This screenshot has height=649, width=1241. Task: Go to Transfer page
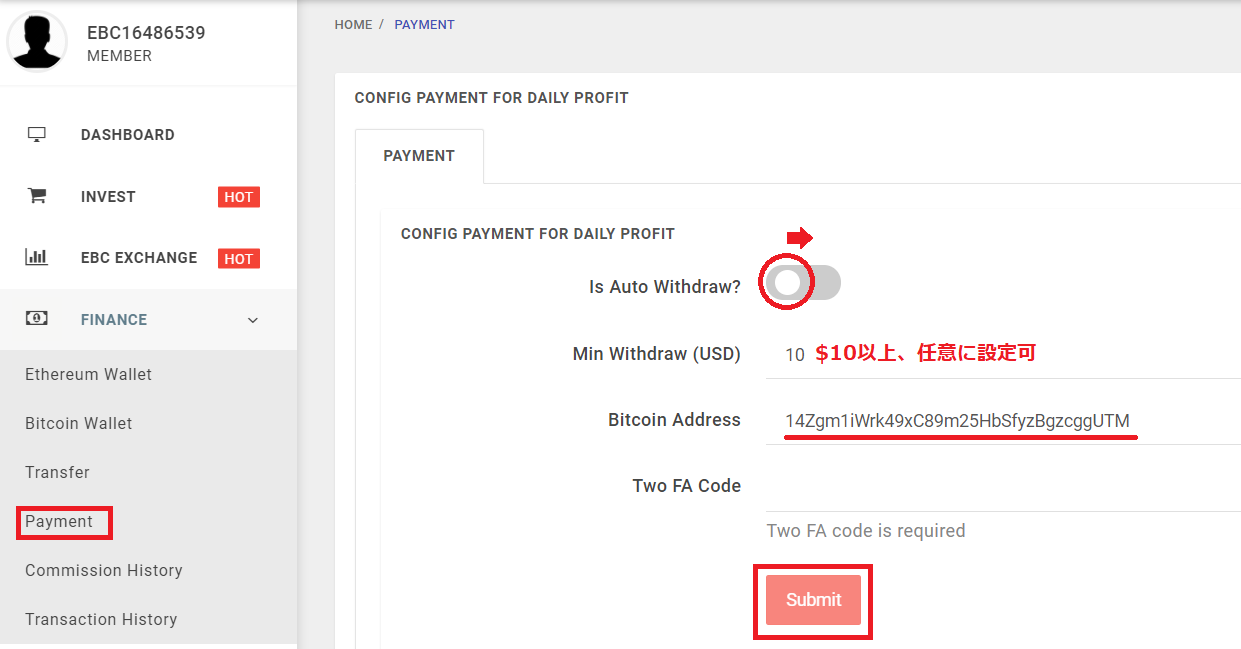[57, 472]
